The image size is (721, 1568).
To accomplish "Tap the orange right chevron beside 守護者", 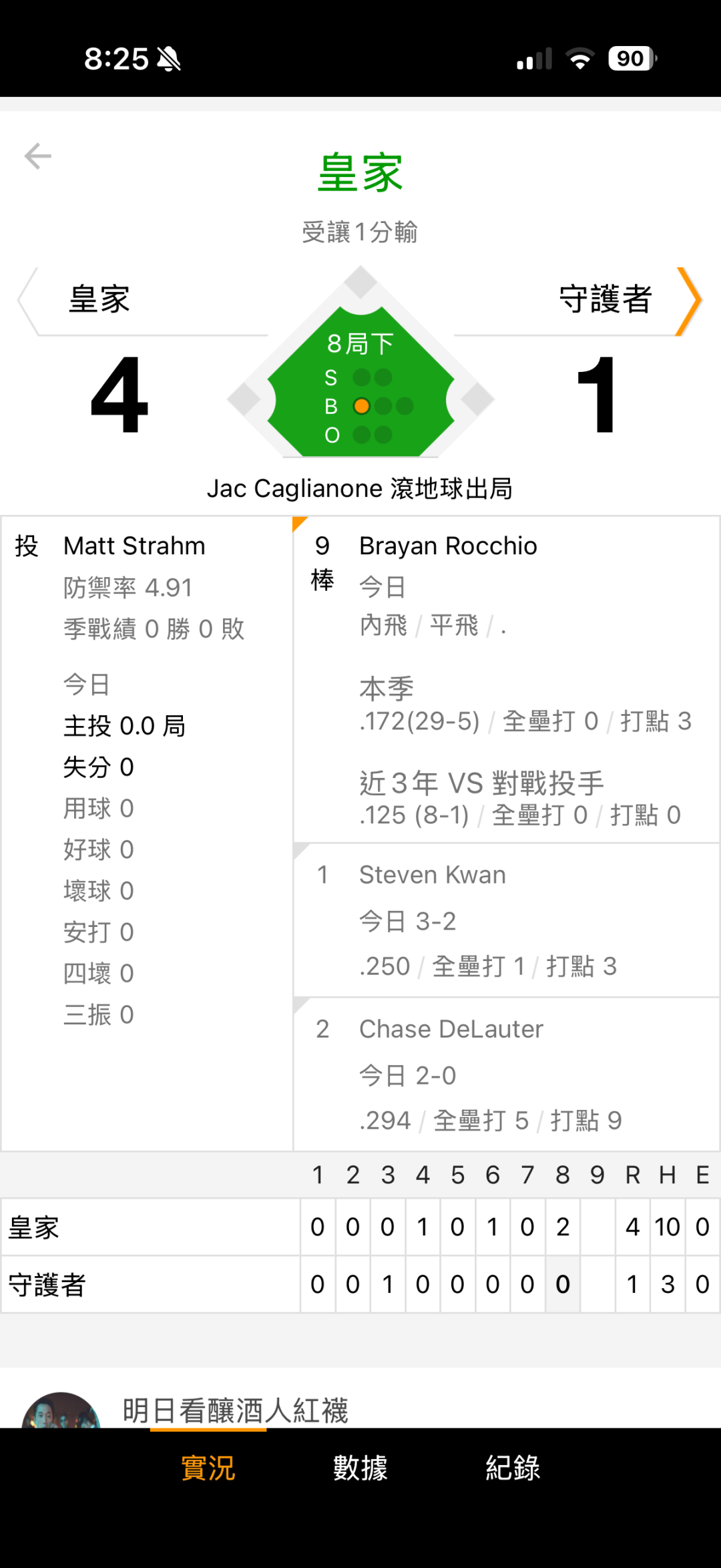I will (x=690, y=301).
